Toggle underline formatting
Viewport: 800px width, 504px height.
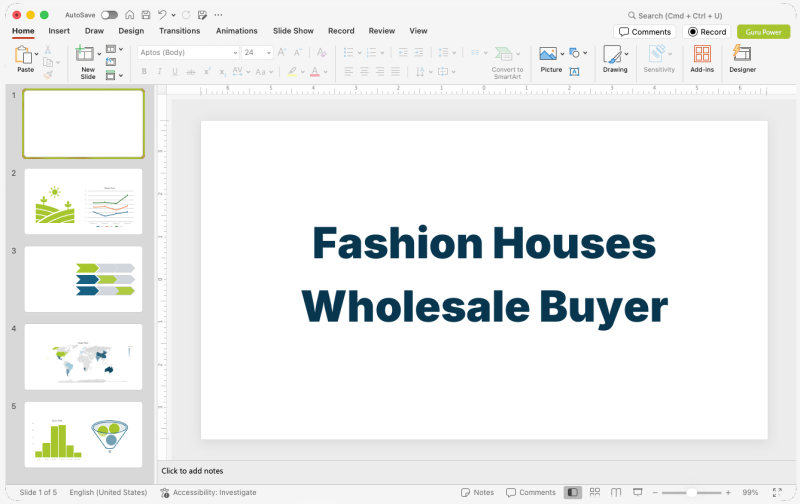175,72
